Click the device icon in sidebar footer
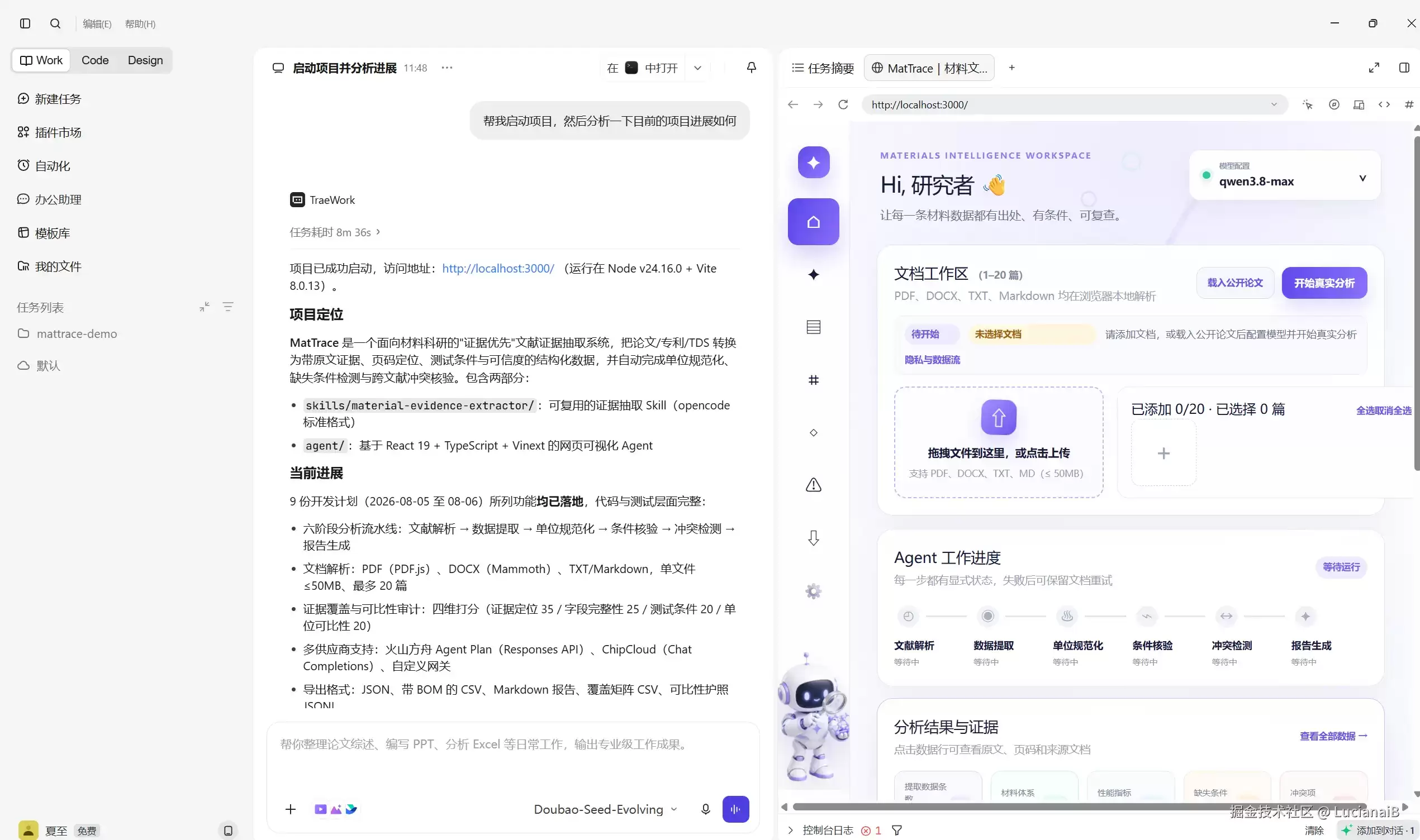 click(x=228, y=831)
